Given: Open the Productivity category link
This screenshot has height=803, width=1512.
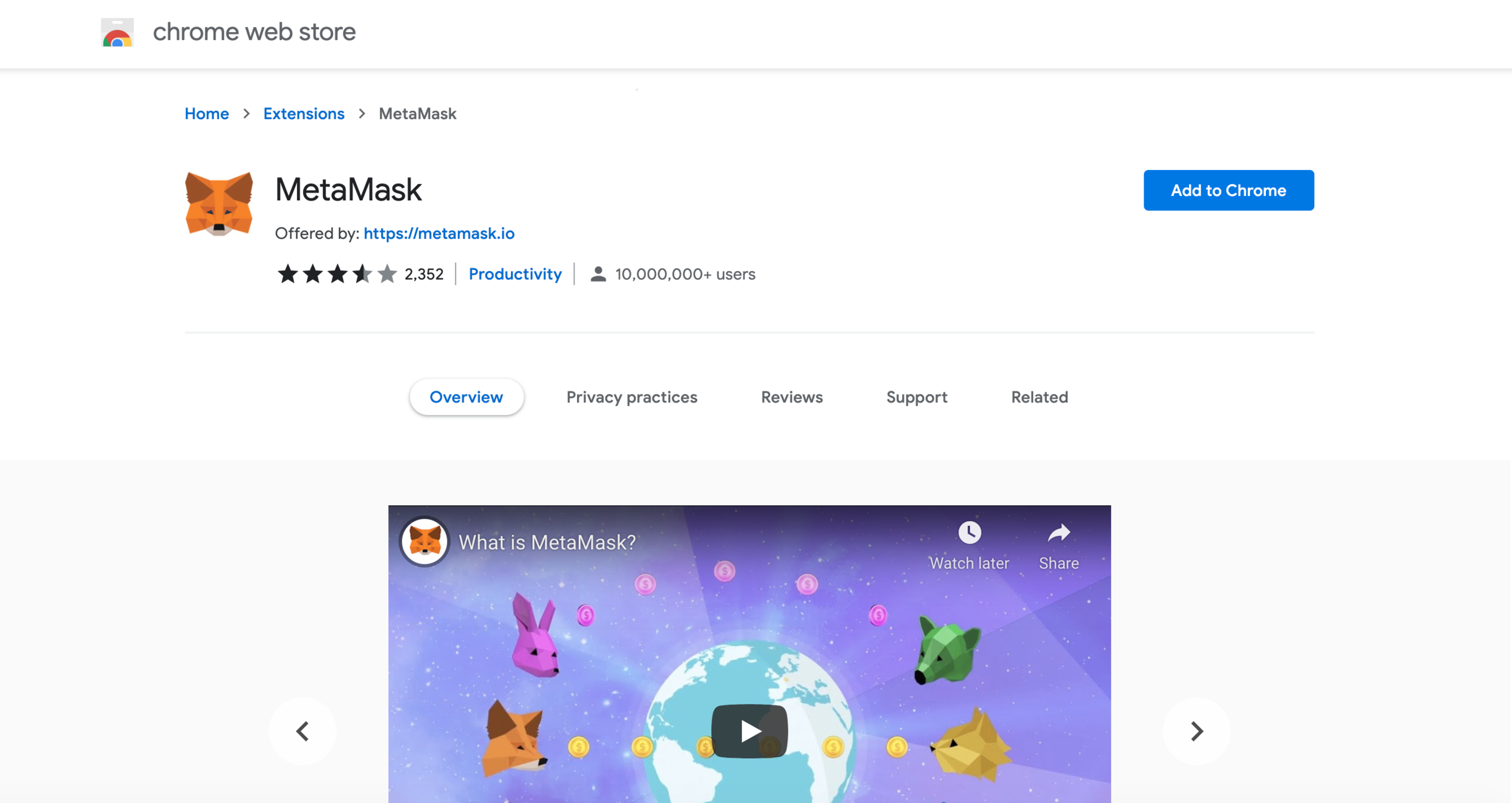Looking at the screenshot, I should point(515,274).
